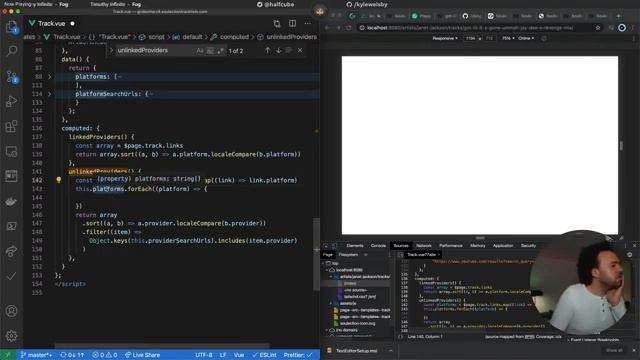Bookmark the page with the star icon
This screenshot has height=360, width=640.
click(x=598, y=28)
